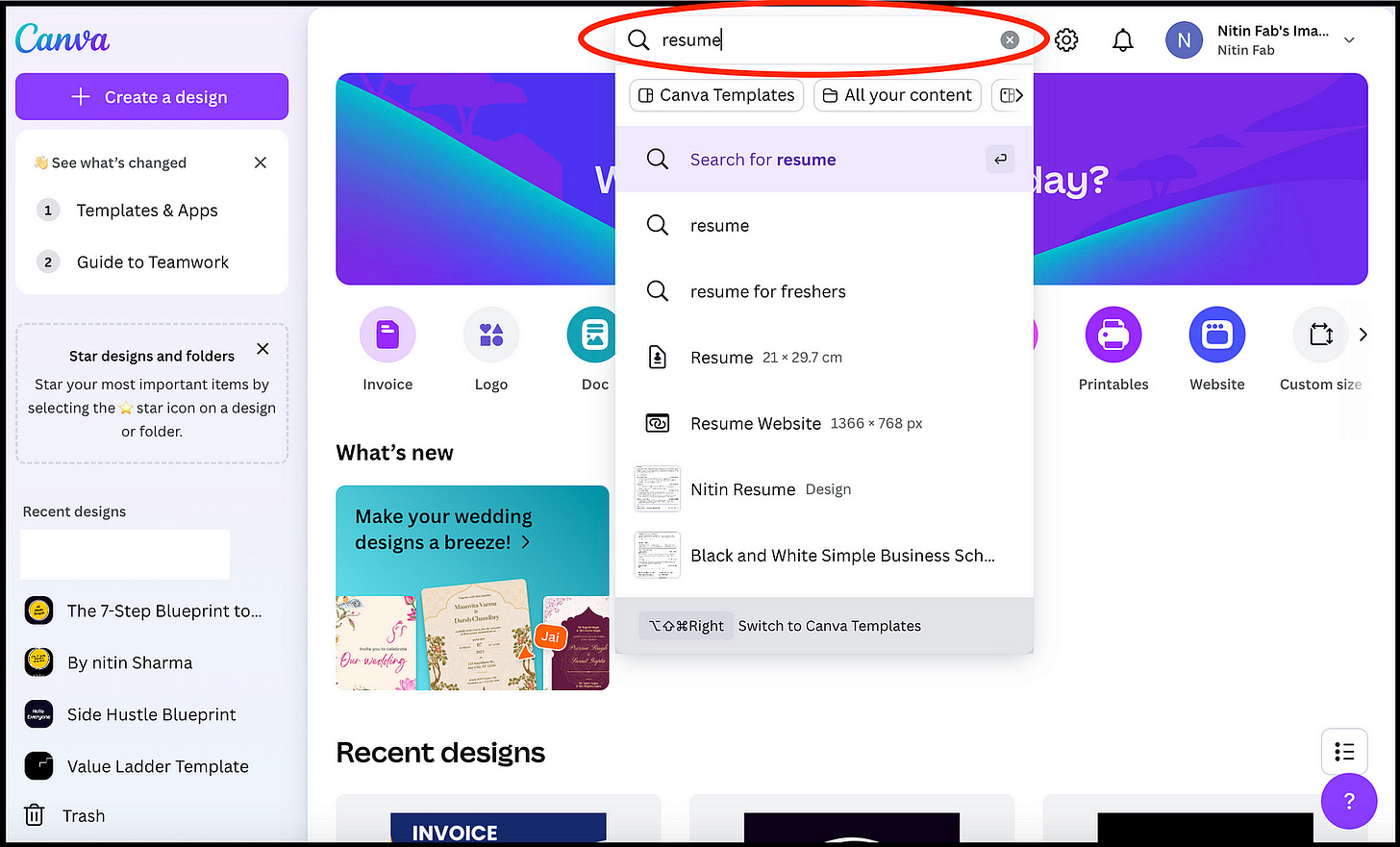Open the N profile avatar
Image resolution: width=1400 pixels, height=847 pixels.
1184,40
